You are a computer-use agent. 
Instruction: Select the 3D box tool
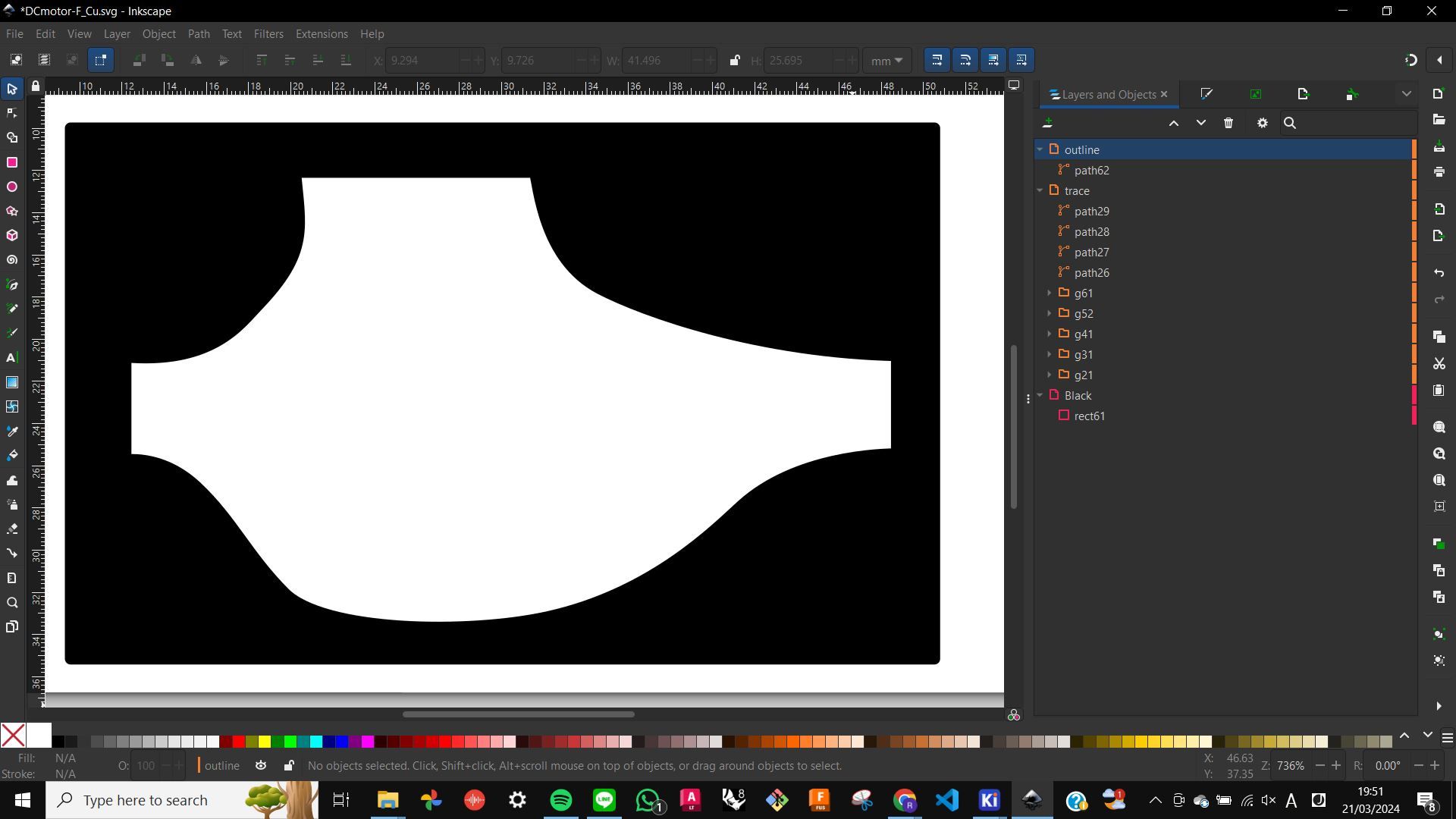12,236
